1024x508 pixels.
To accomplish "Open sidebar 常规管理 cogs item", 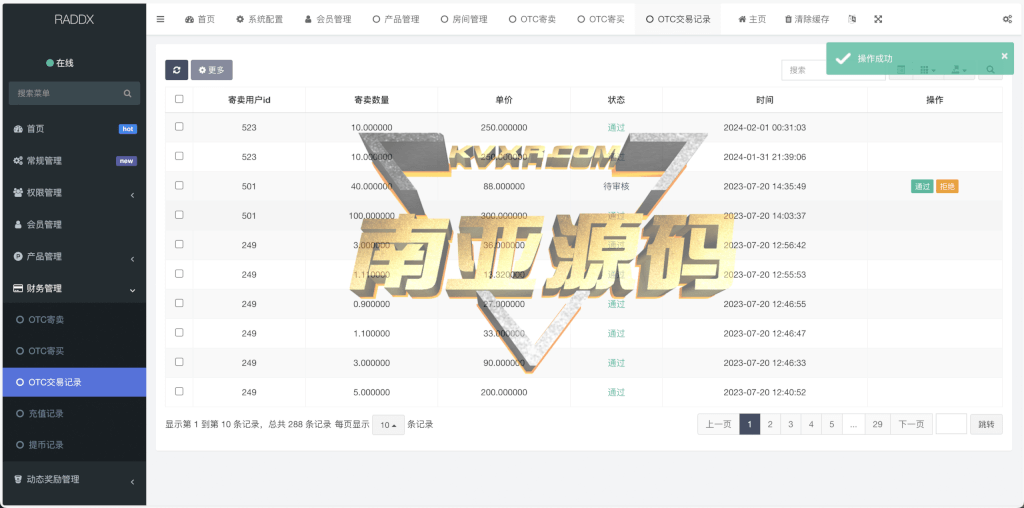I will (73, 161).
